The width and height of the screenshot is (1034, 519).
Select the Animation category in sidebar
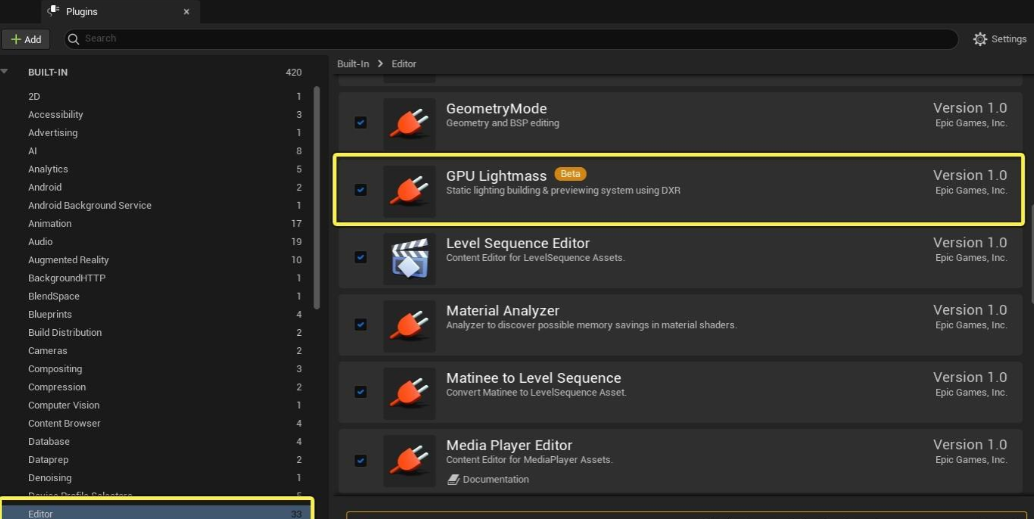pyautogui.click(x=50, y=224)
